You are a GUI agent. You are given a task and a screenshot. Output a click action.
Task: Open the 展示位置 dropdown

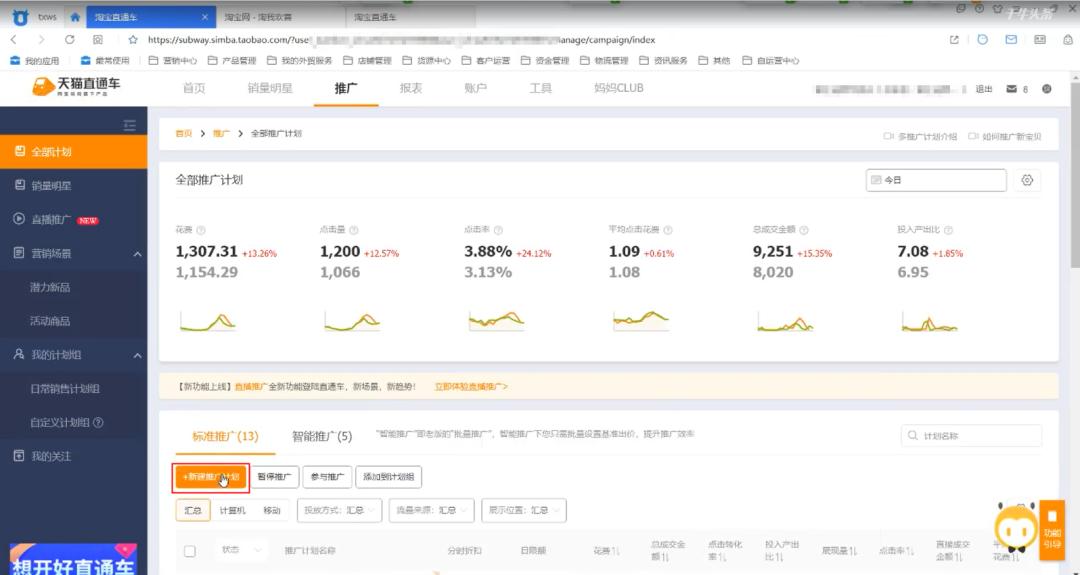(523, 510)
